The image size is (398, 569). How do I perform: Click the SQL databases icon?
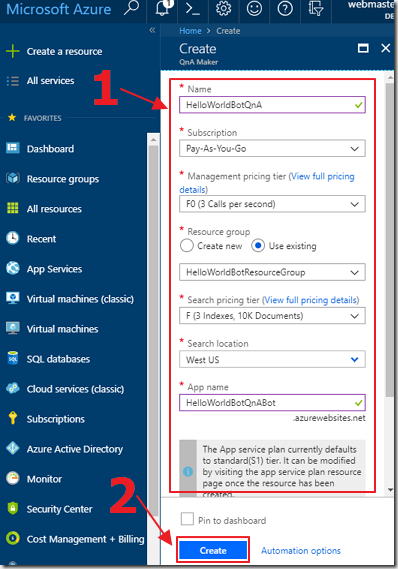pos(13,358)
